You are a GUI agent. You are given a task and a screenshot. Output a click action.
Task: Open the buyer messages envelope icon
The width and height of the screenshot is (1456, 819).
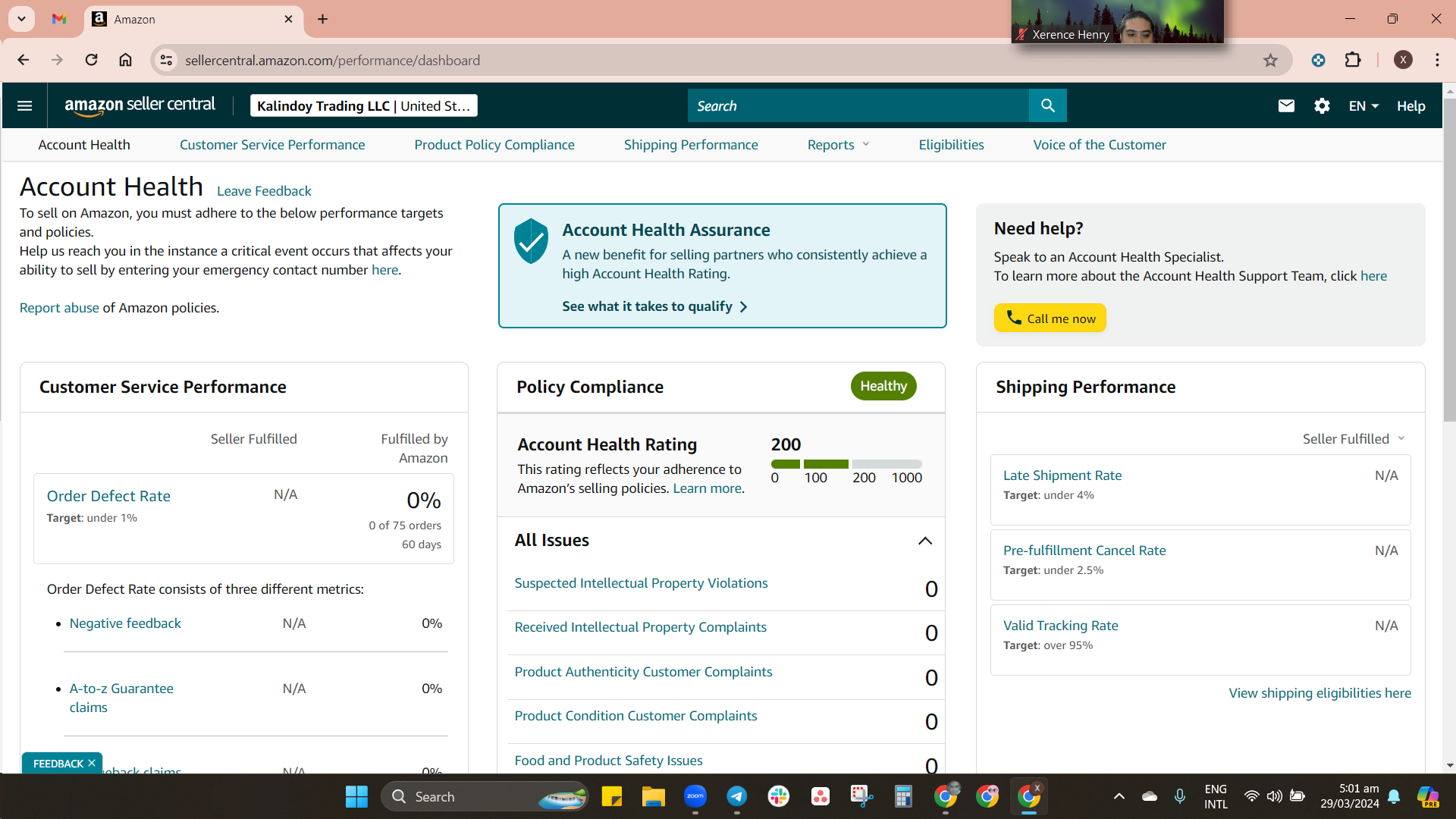[1286, 106]
